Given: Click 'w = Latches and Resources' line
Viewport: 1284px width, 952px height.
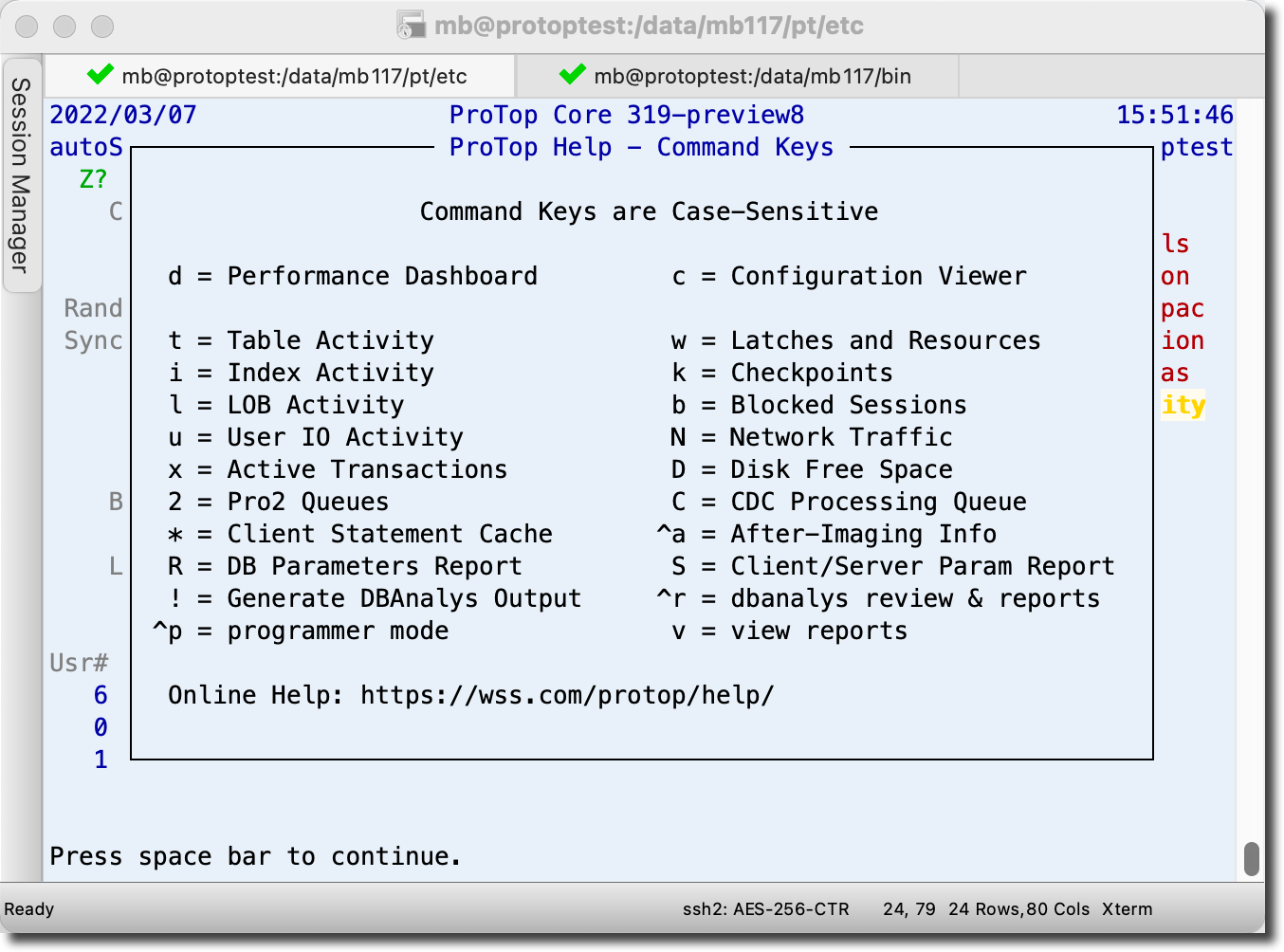Looking at the screenshot, I should tap(855, 341).
